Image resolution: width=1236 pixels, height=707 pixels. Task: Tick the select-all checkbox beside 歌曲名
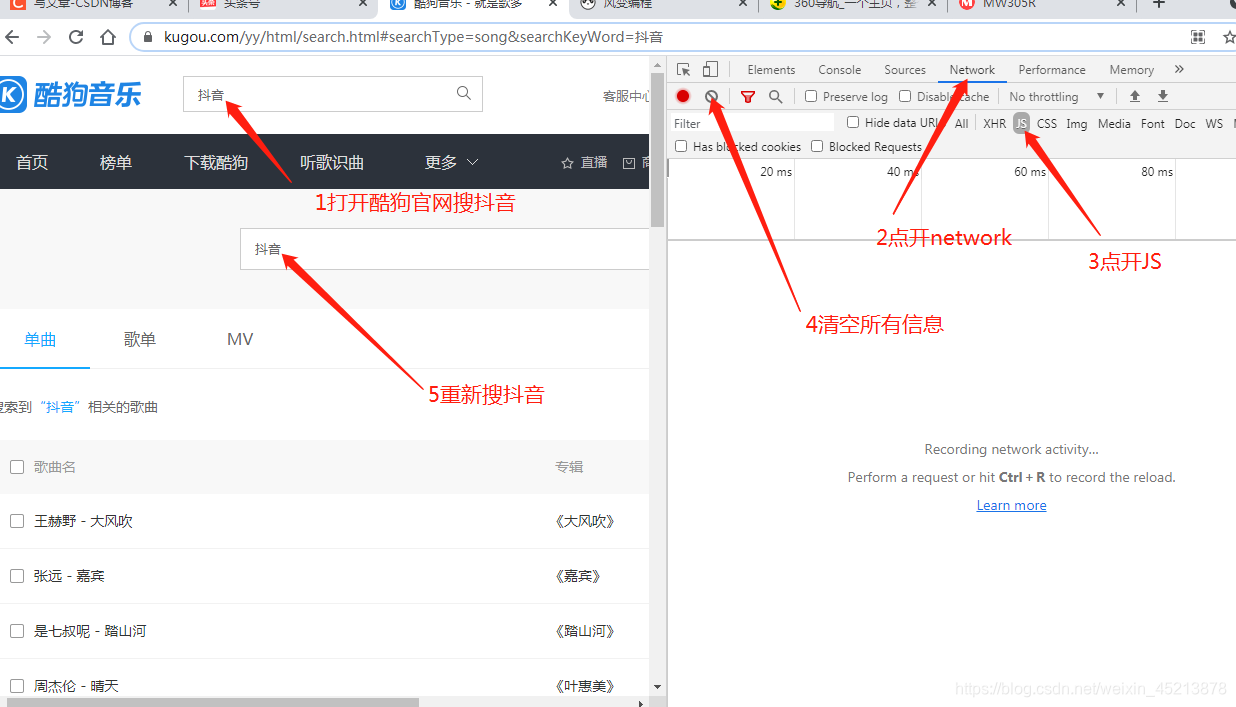pos(17,467)
